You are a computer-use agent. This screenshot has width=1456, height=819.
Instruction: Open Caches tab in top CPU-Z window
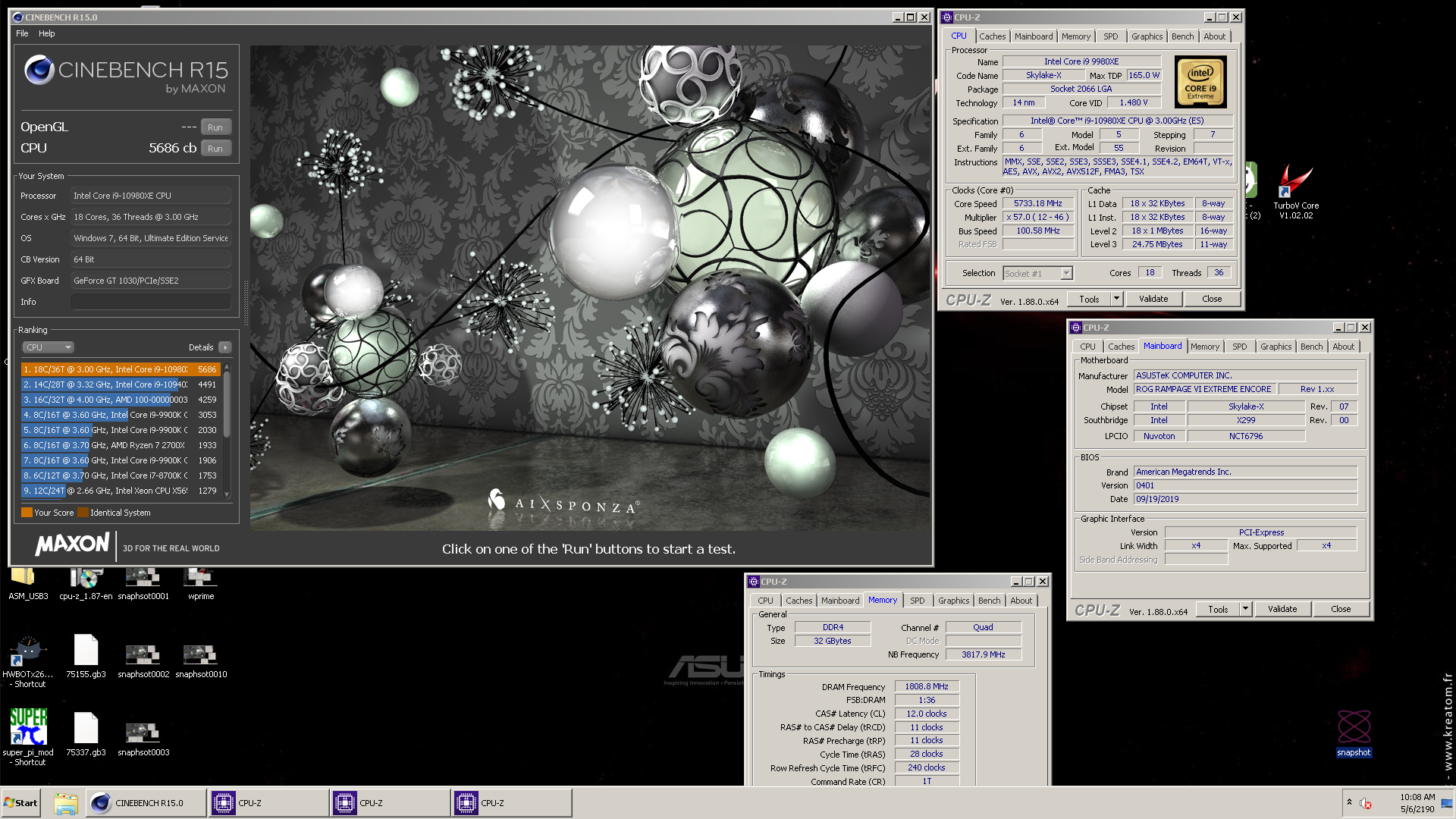[992, 36]
